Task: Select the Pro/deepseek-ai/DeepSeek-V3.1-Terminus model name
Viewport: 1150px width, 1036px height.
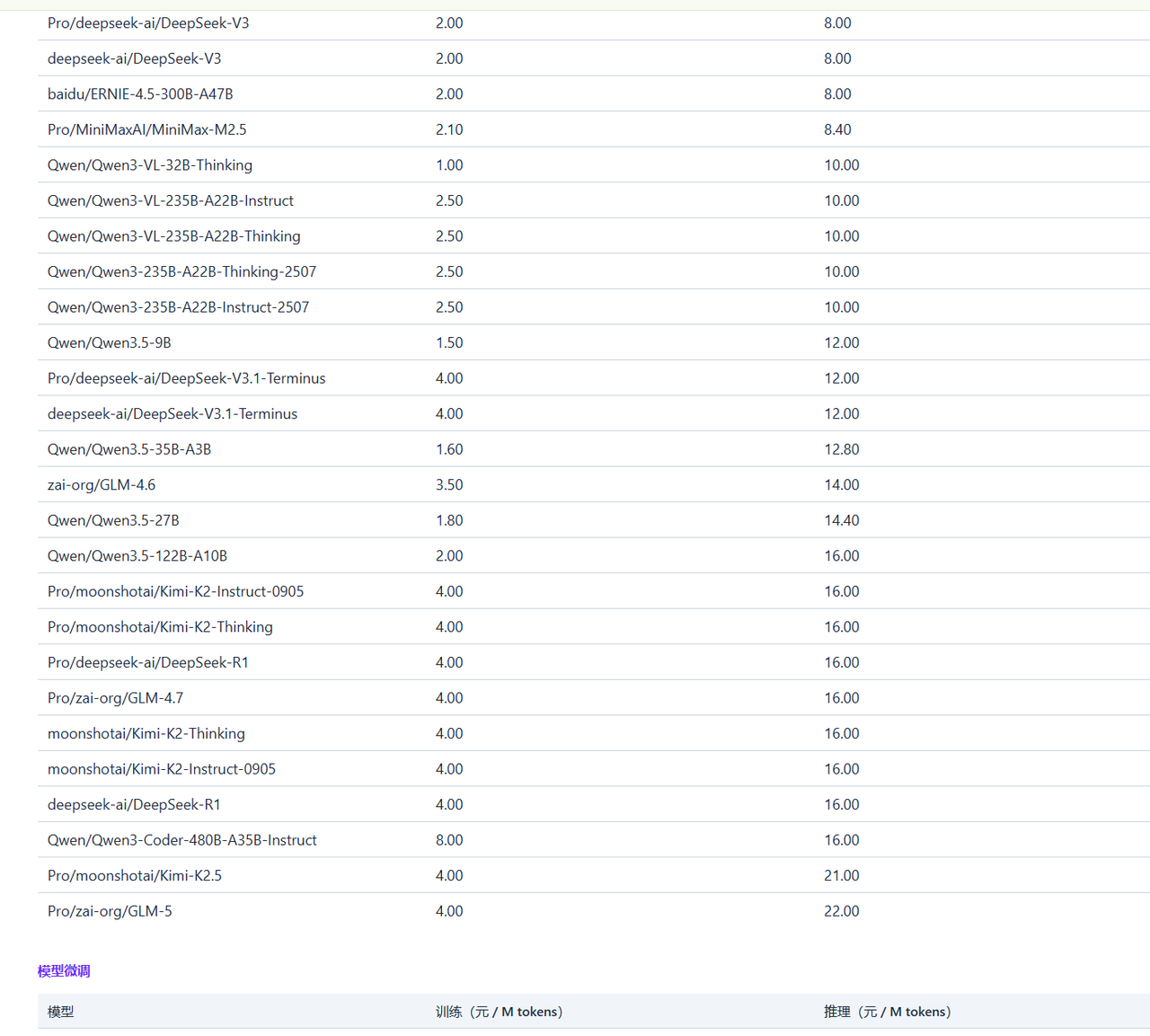Action: pos(187,378)
